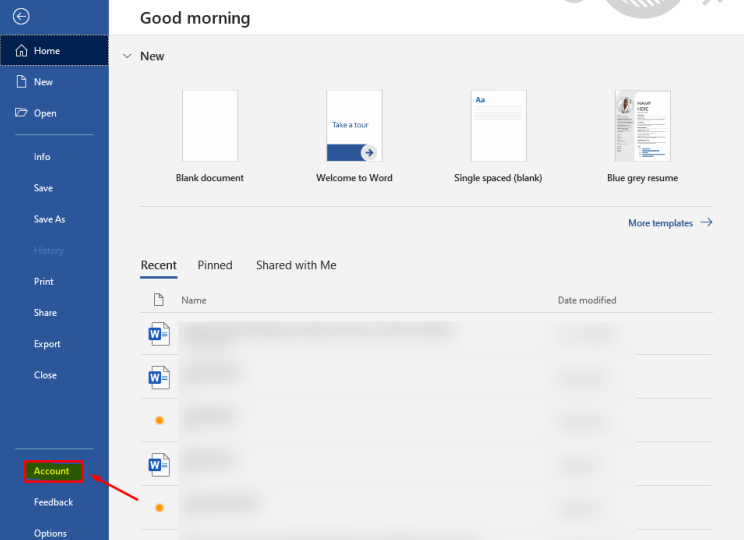Collapse the New section chevron
This screenshot has height=540, width=744.
[127, 56]
